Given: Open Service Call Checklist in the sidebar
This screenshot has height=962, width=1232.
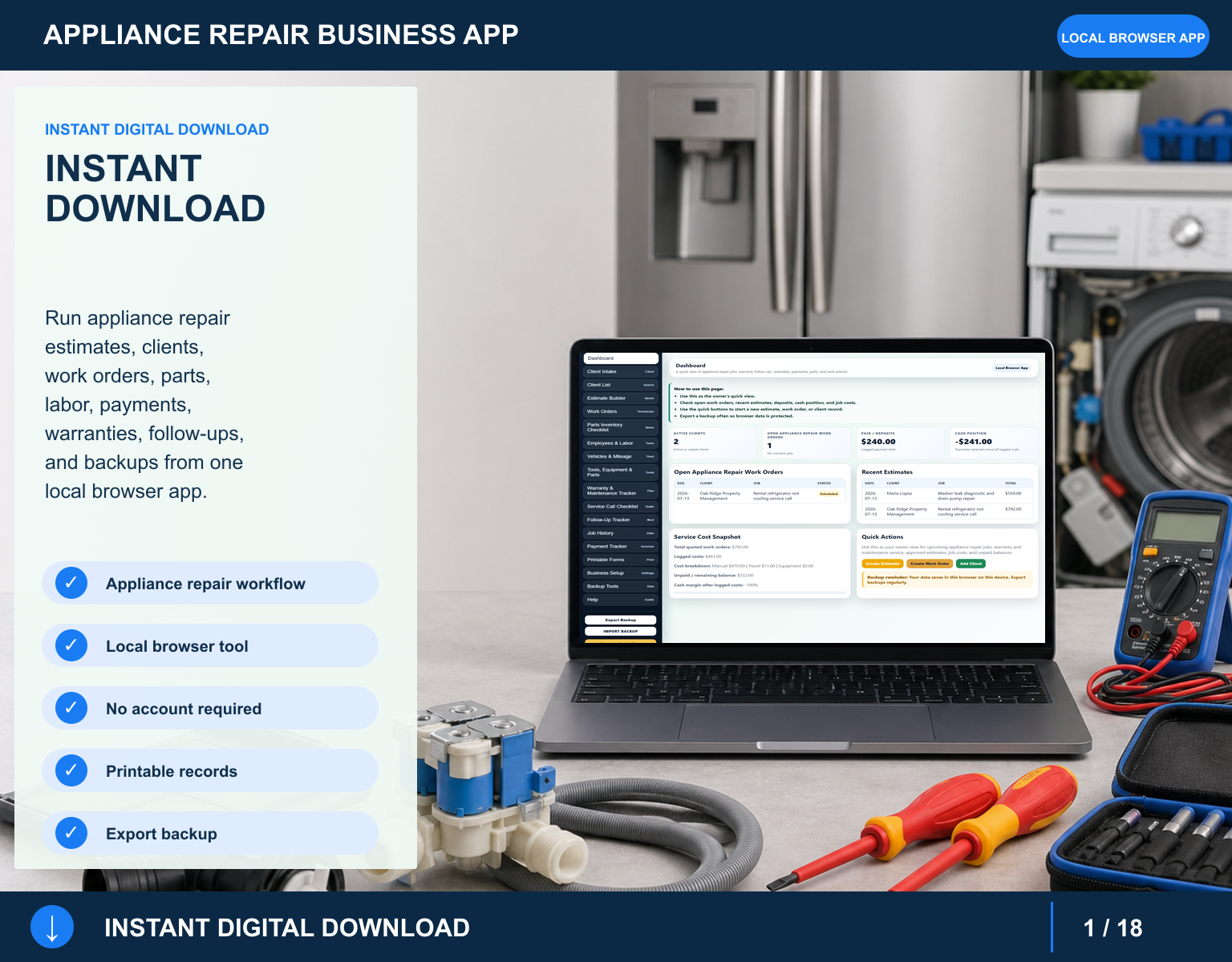Looking at the screenshot, I should (x=621, y=507).
